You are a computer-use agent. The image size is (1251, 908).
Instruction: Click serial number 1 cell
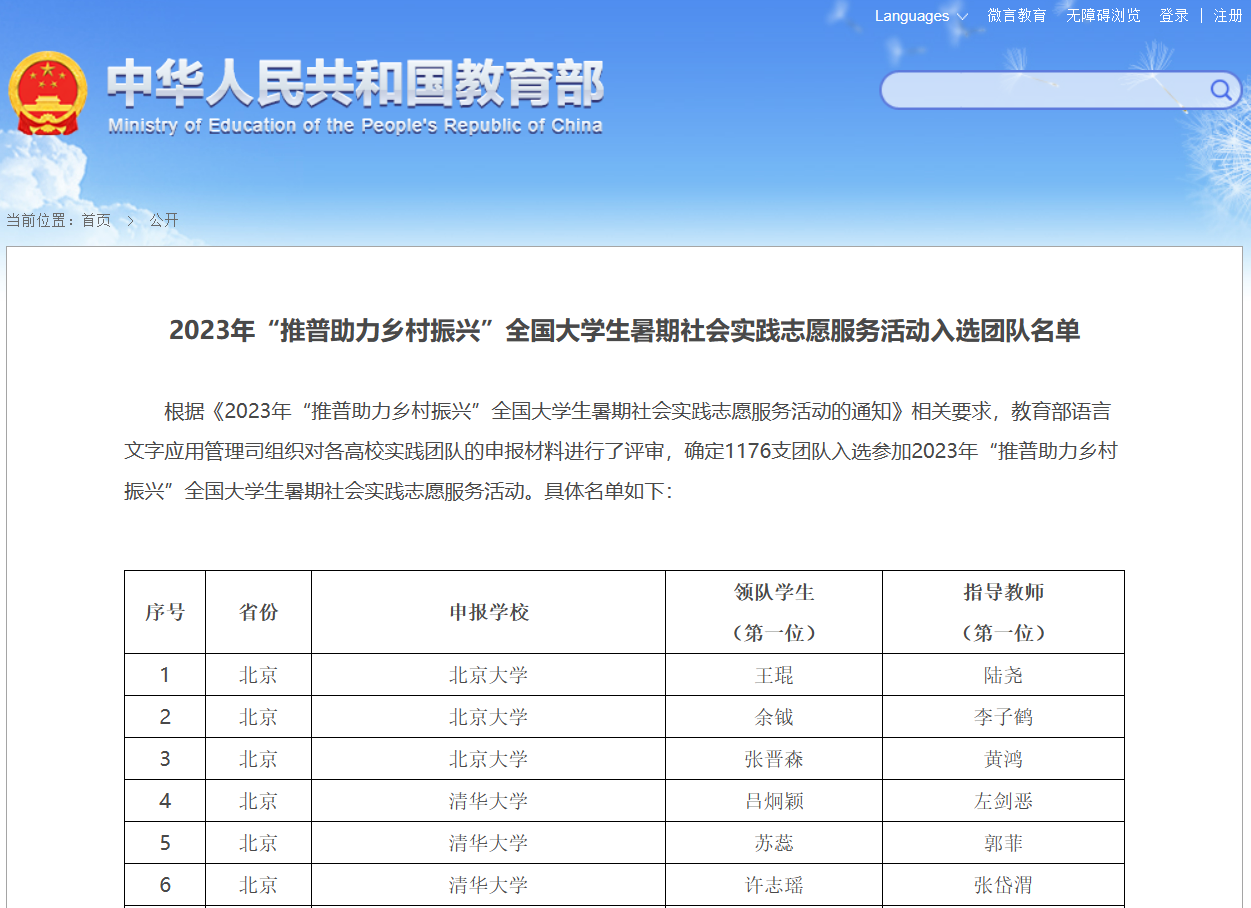tap(165, 675)
